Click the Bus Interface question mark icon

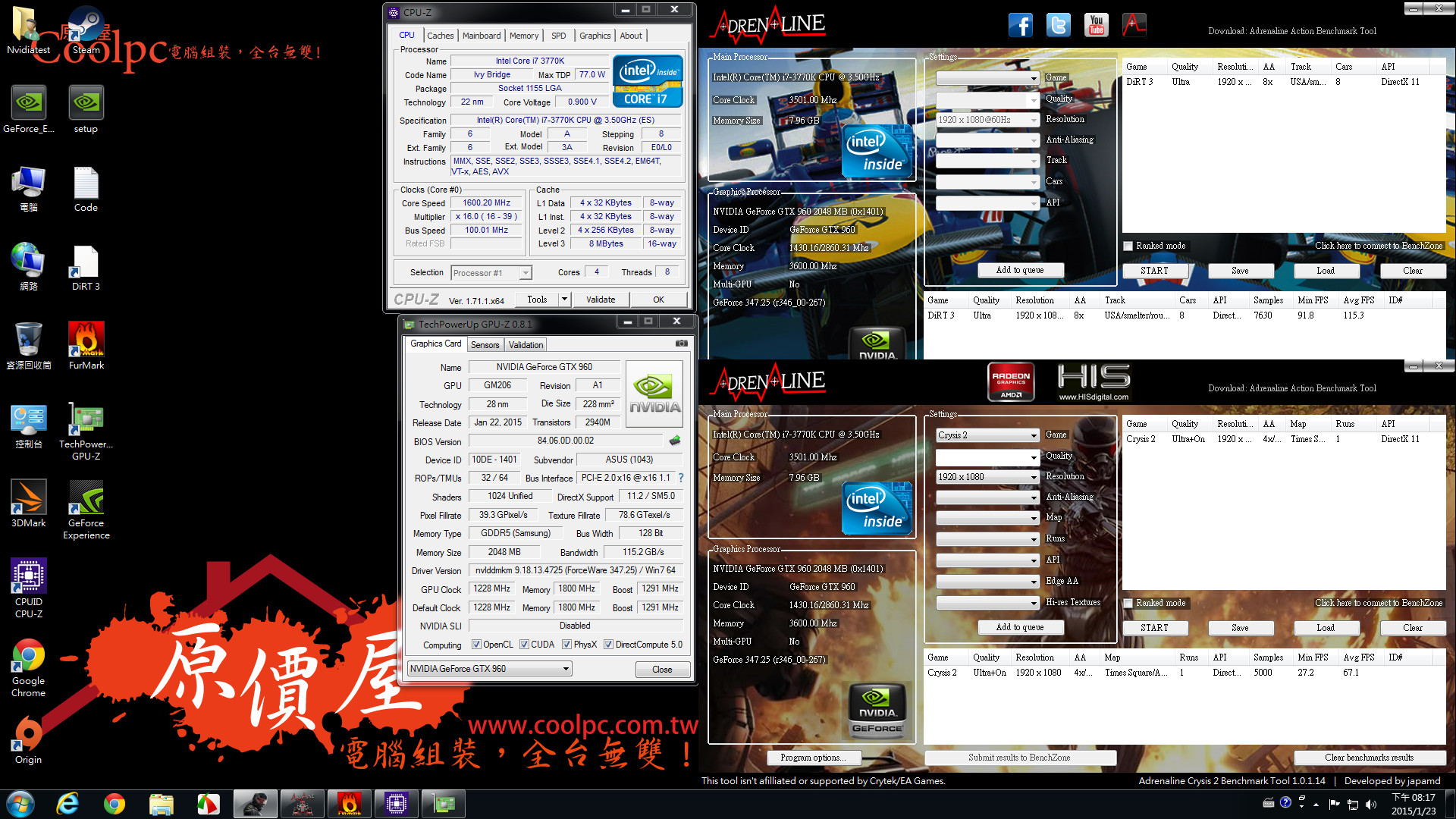(x=681, y=478)
